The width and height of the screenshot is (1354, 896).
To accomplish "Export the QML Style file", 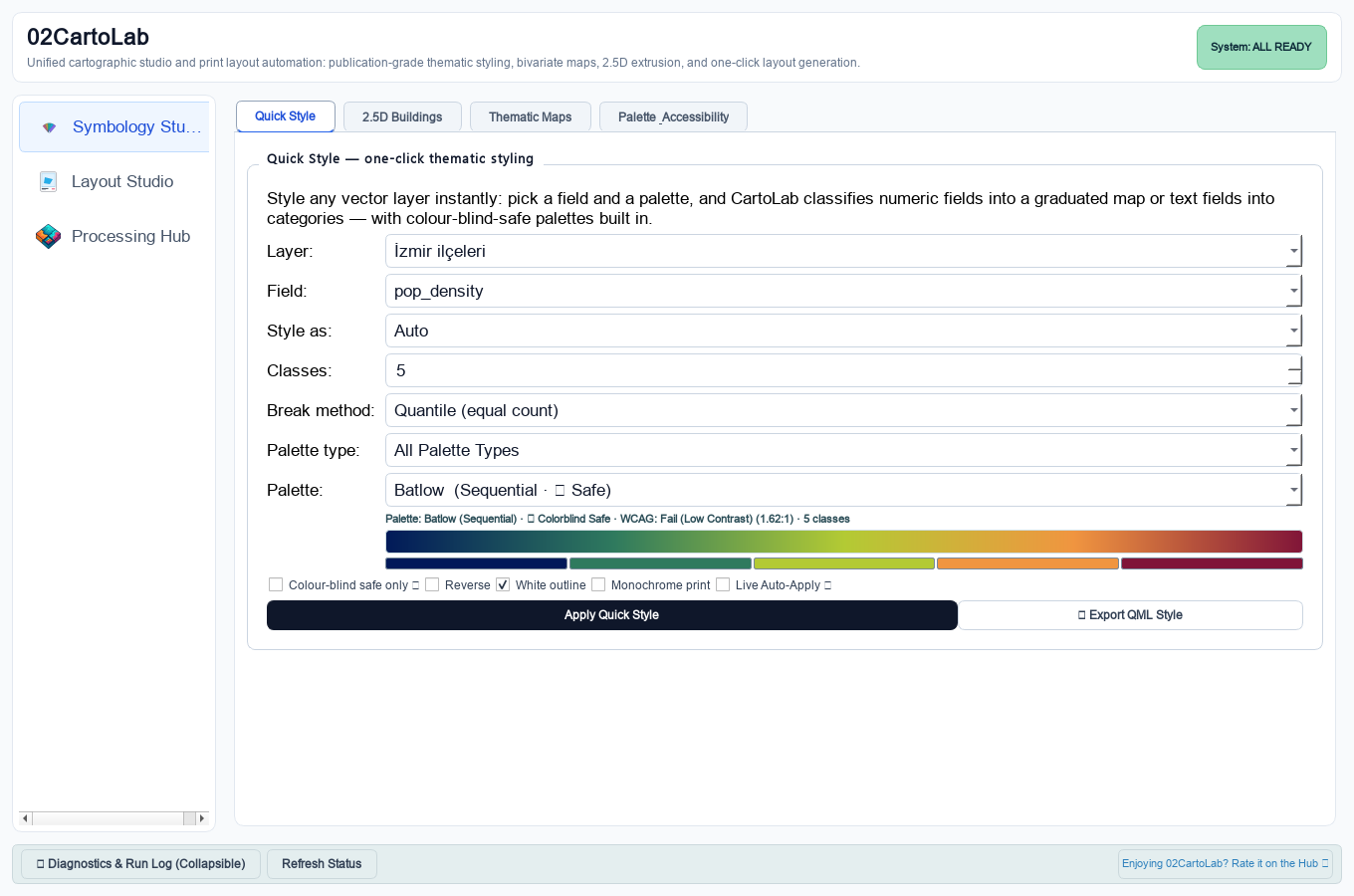I will 1130,615.
